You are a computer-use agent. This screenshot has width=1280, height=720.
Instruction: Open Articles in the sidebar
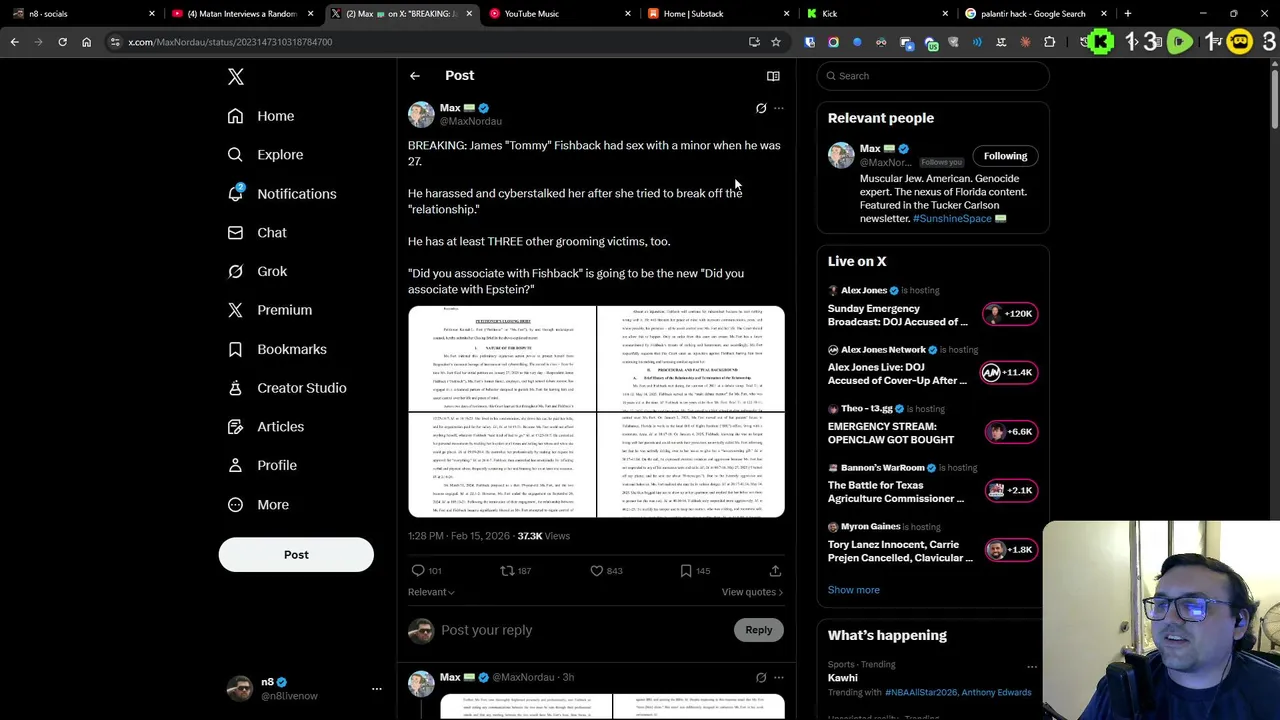click(x=266, y=427)
